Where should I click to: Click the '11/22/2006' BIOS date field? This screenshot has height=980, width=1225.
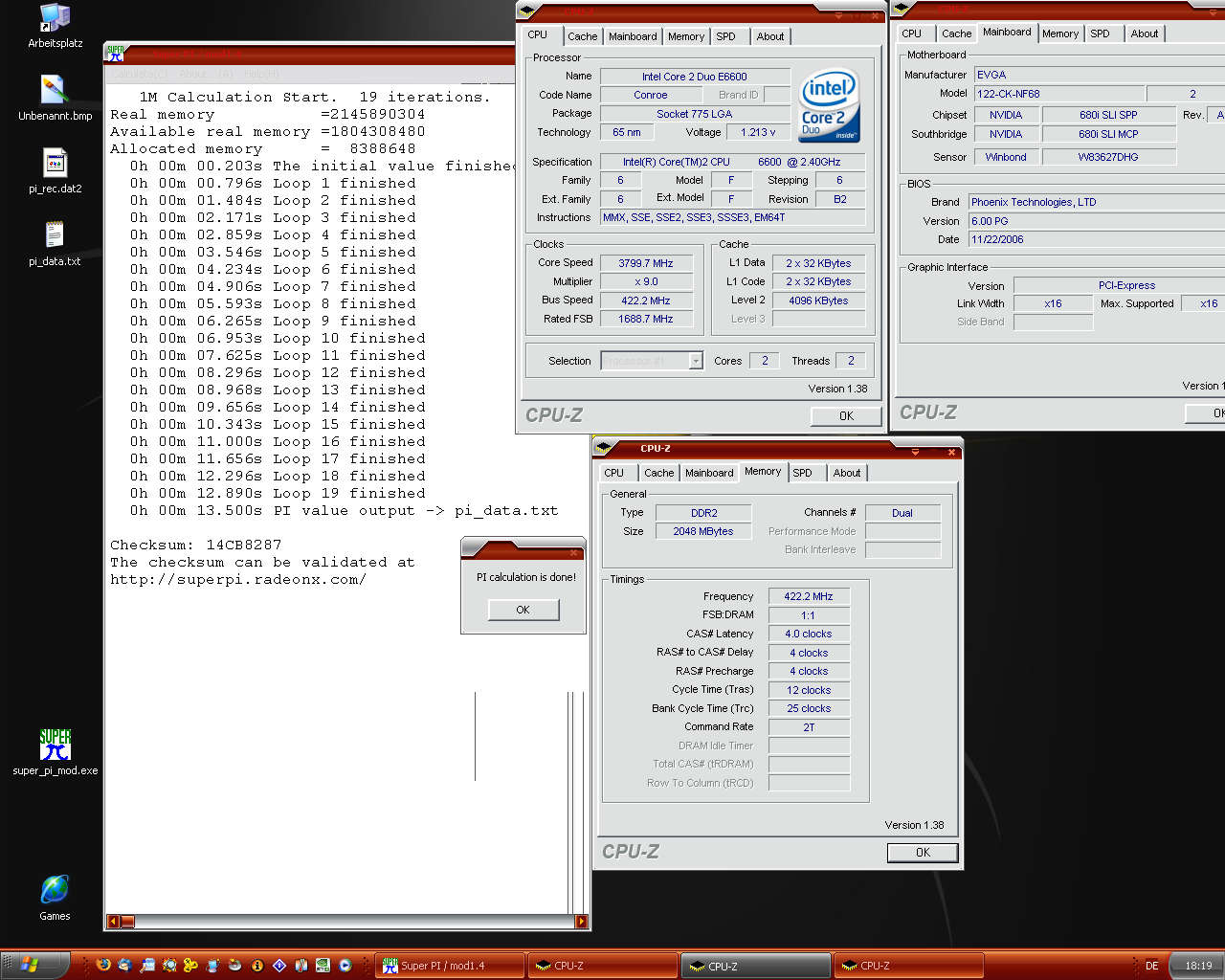click(x=1097, y=239)
